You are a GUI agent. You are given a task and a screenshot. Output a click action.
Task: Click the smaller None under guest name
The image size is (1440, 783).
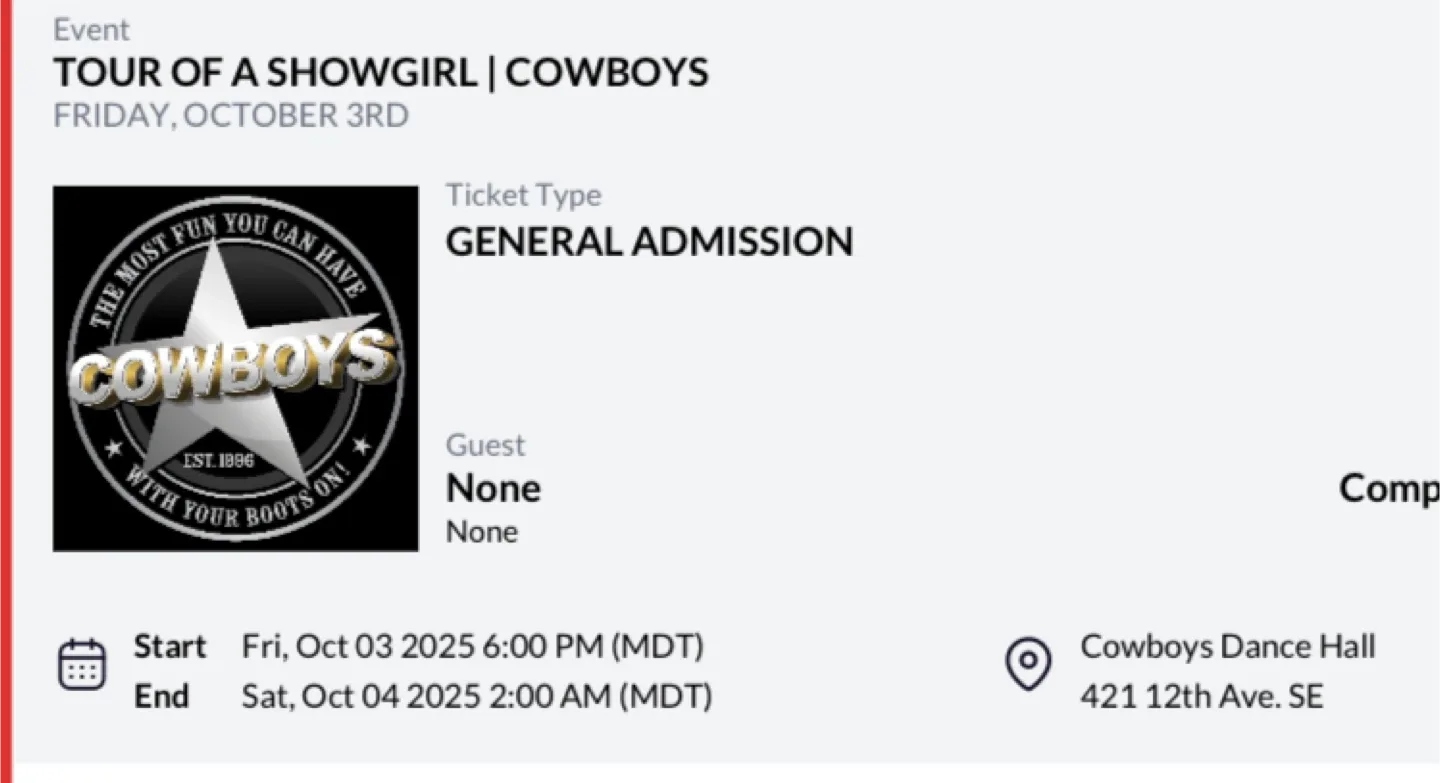click(481, 532)
